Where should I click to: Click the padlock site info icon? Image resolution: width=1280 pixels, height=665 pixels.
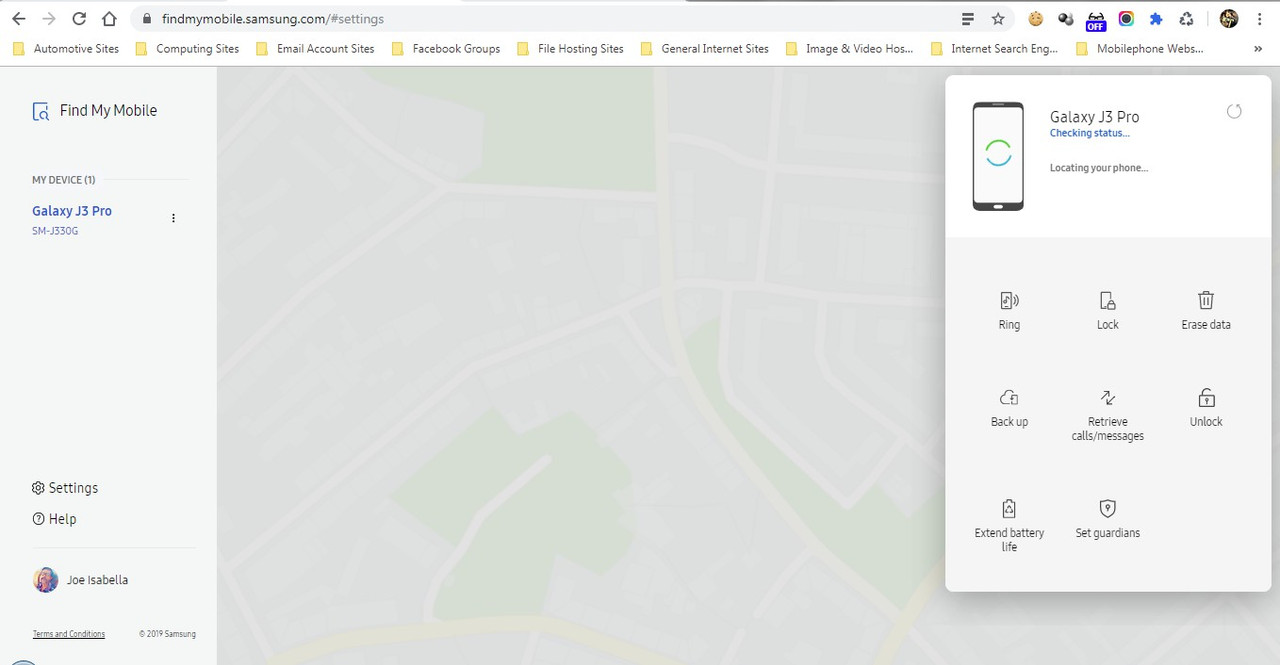(147, 19)
